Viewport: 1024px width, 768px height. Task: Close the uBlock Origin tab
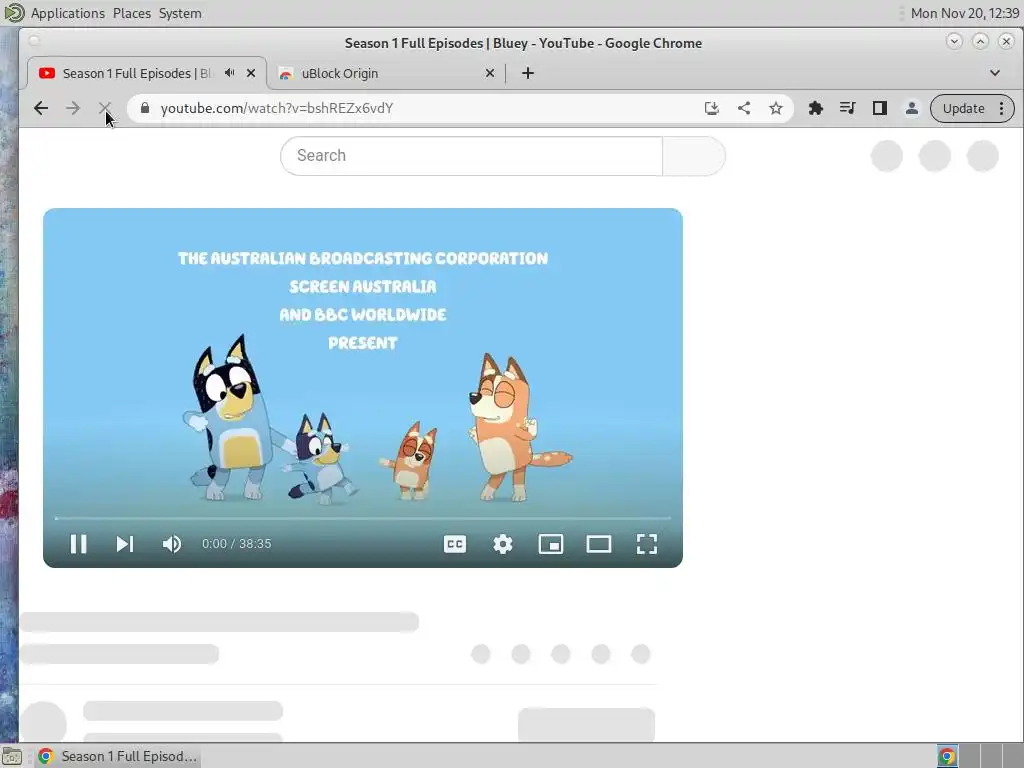click(x=490, y=73)
